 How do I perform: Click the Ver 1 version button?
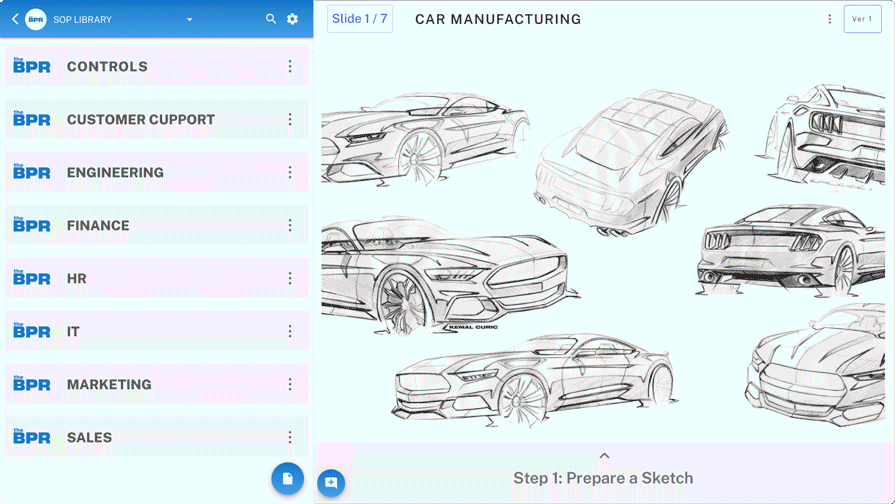click(x=862, y=19)
